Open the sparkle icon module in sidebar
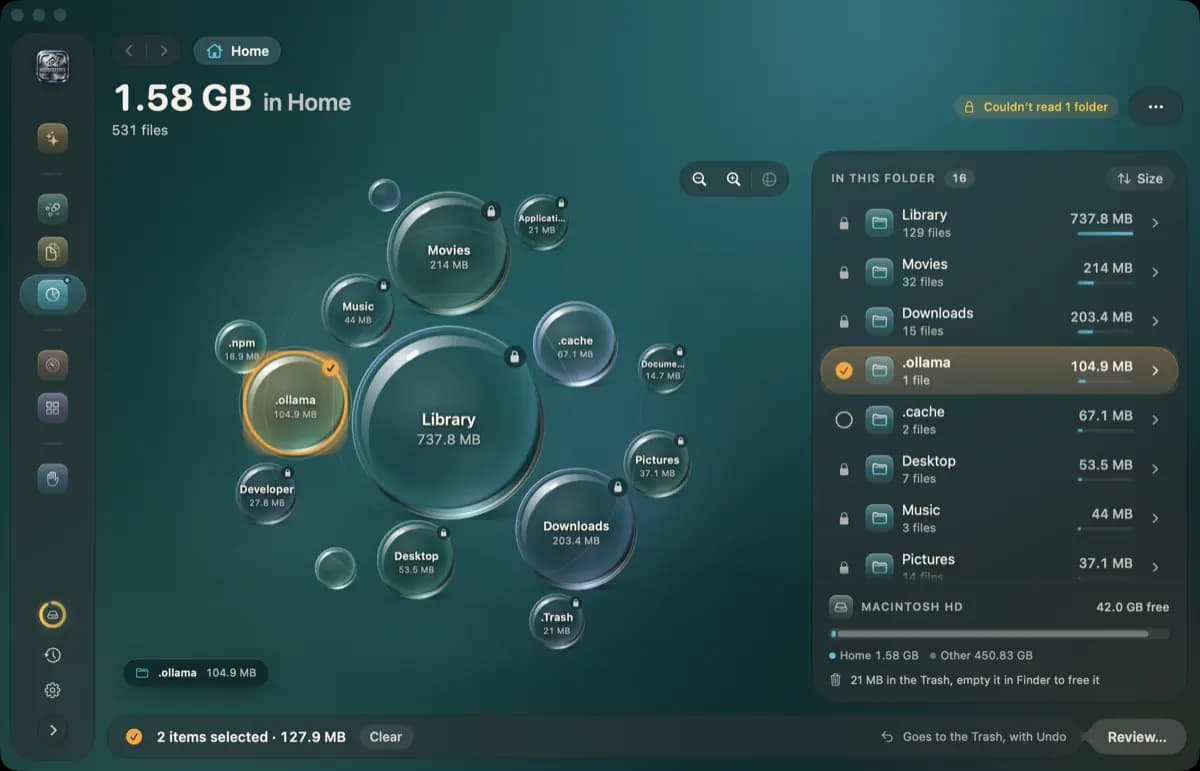Screen dimensions: 1200x771 tap(53, 139)
